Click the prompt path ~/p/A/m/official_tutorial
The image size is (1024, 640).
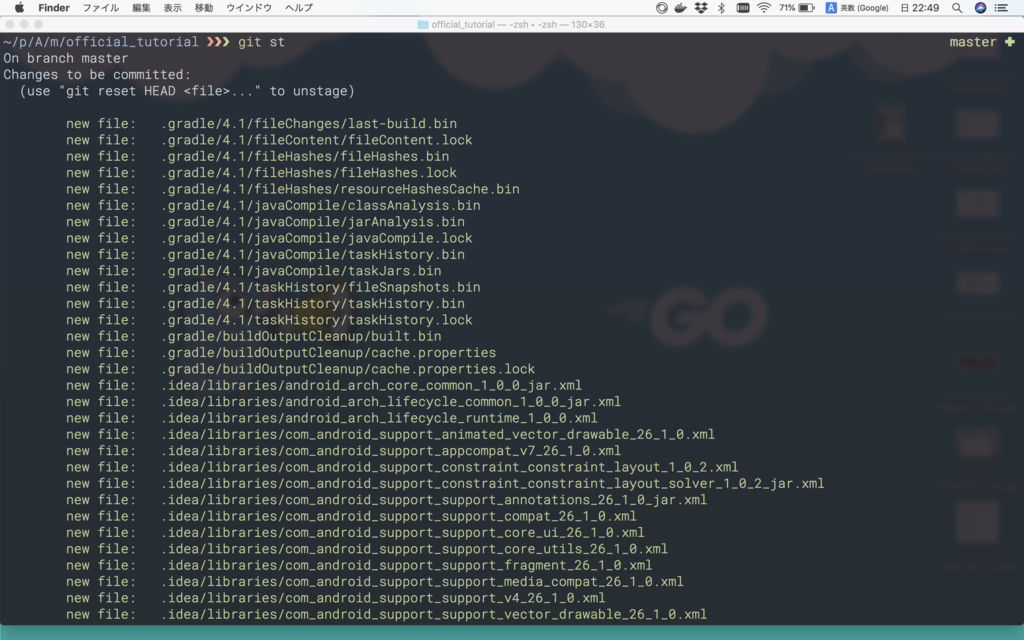pos(101,42)
